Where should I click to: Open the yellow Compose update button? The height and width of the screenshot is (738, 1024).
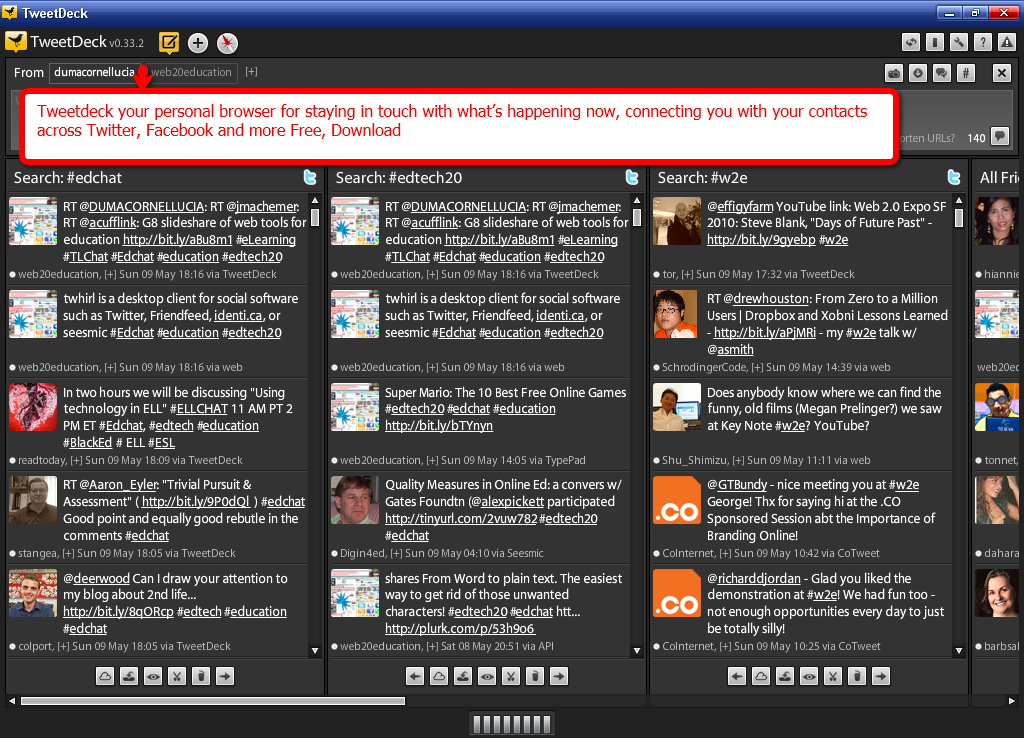168,43
